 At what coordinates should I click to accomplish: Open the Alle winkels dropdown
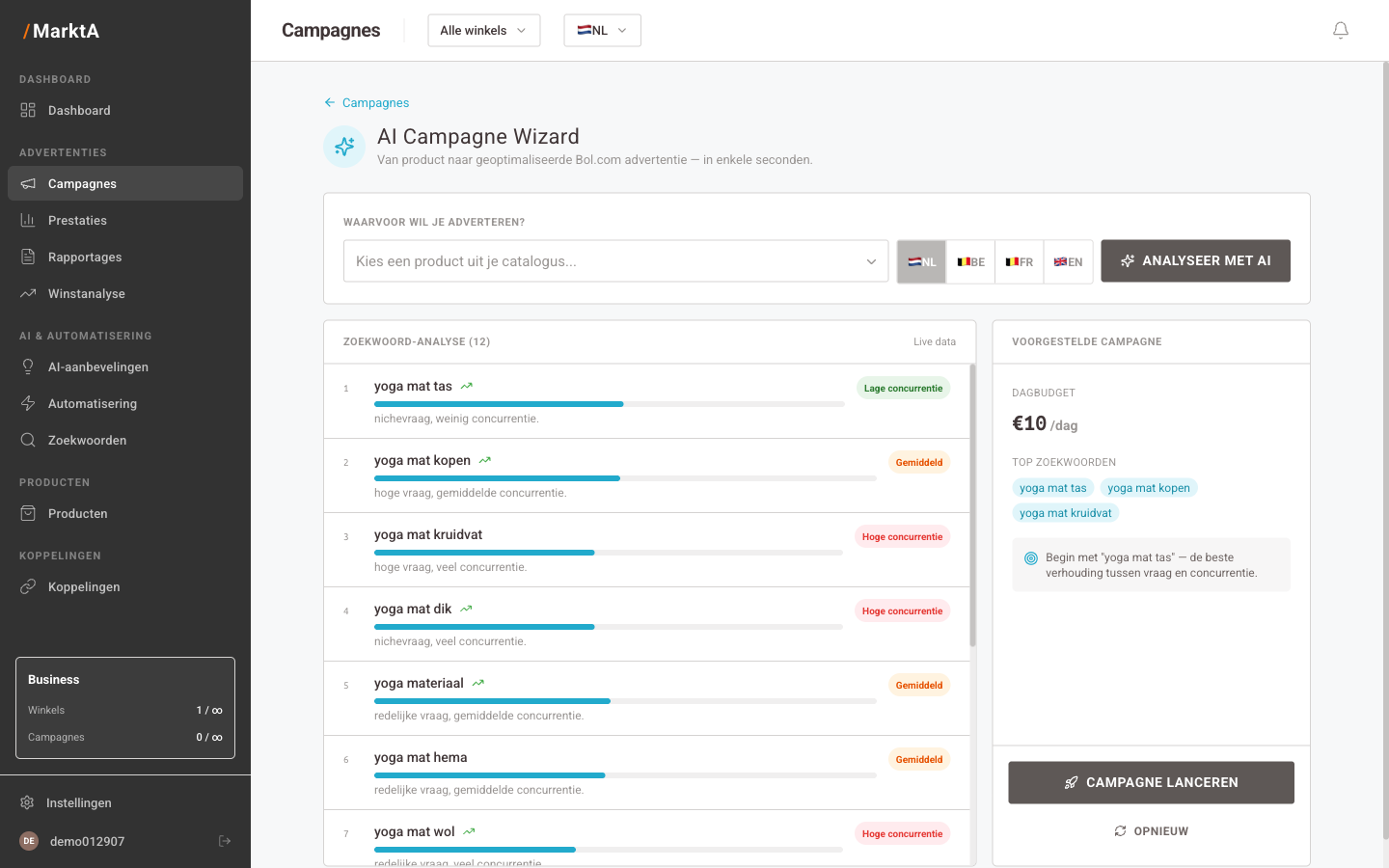tap(484, 30)
